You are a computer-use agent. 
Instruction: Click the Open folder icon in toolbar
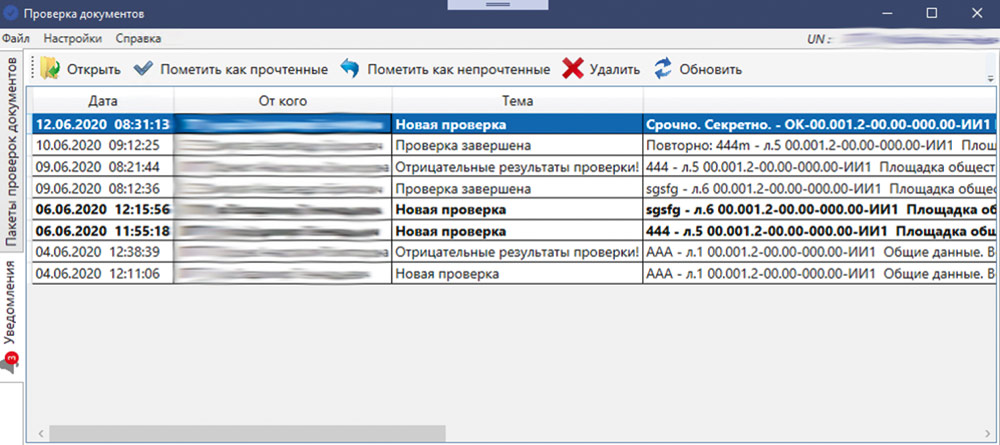pyautogui.click(x=51, y=69)
